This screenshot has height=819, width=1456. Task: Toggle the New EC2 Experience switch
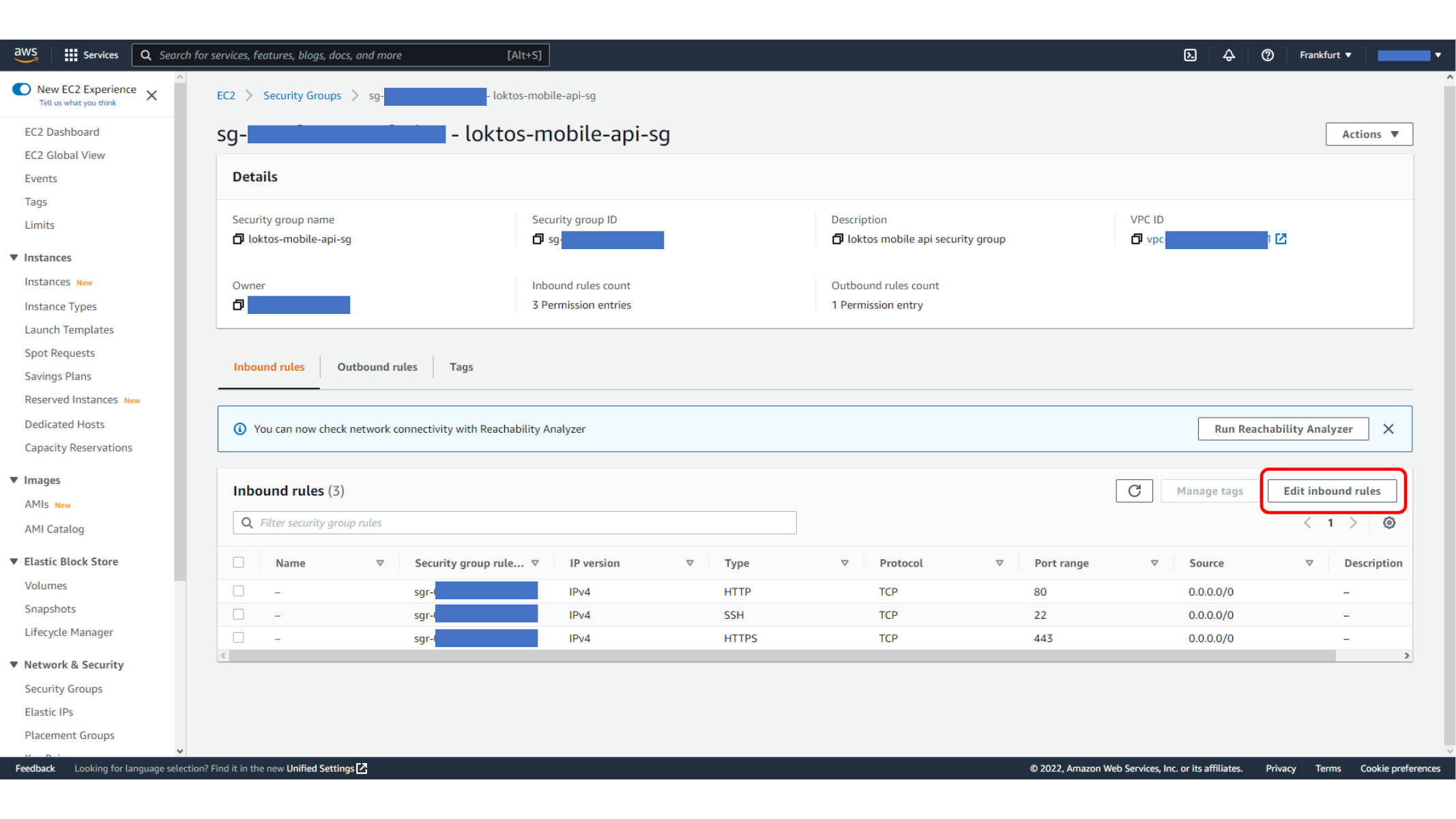coord(22,89)
